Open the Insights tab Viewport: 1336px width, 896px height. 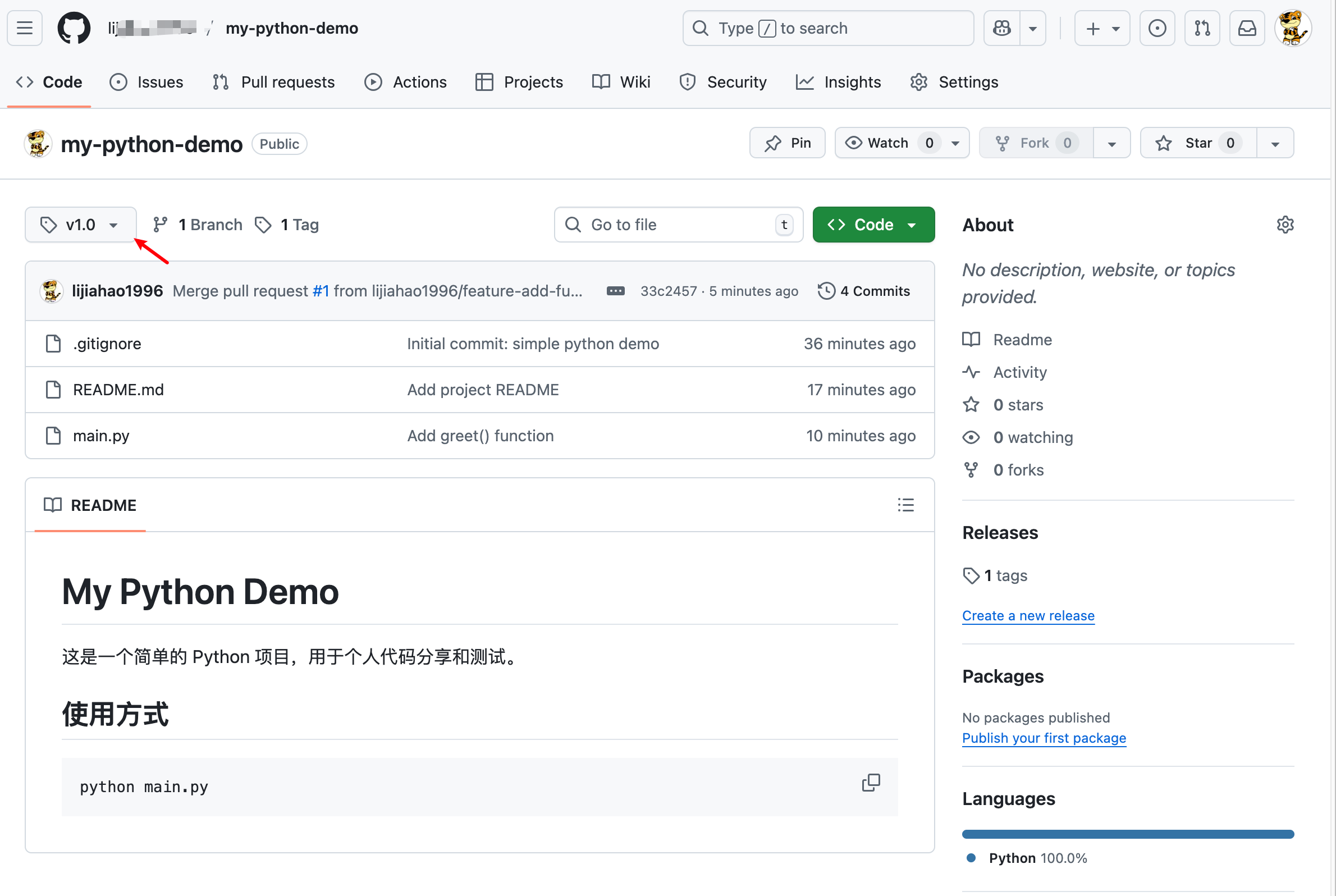[838, 83]
